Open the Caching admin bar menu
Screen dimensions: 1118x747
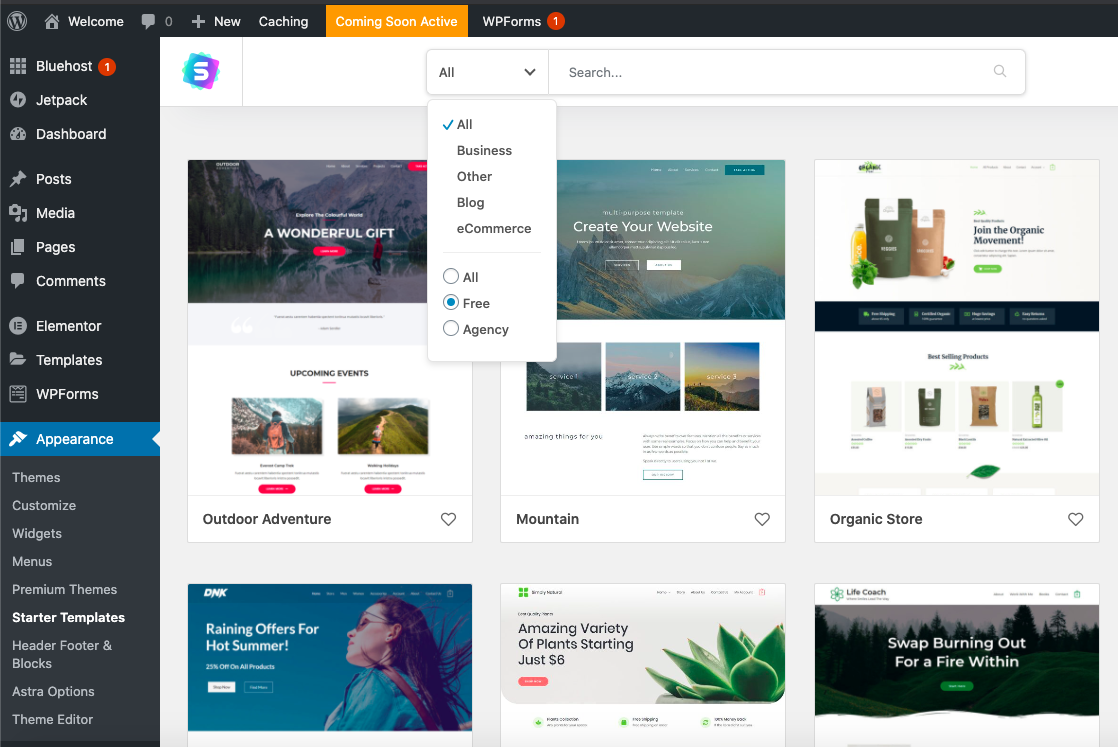[283, 21]
